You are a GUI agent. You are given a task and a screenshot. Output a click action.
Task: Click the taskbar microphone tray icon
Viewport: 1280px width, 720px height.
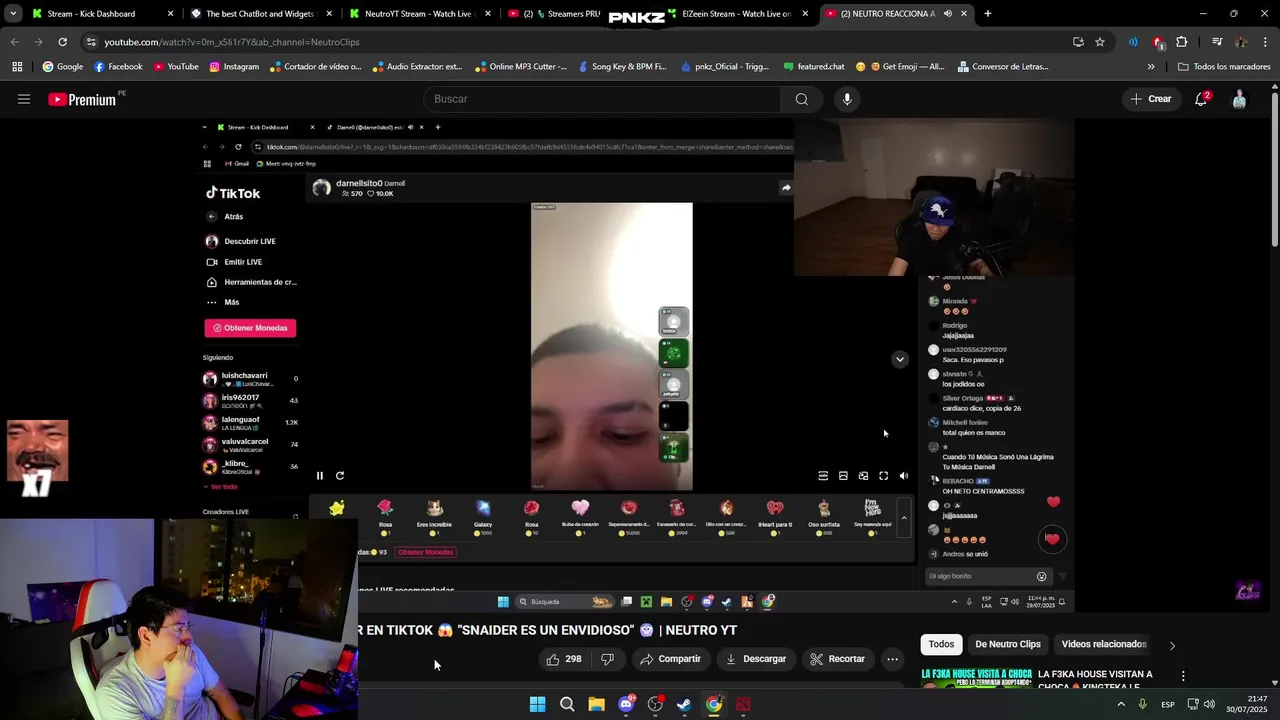1142,705
